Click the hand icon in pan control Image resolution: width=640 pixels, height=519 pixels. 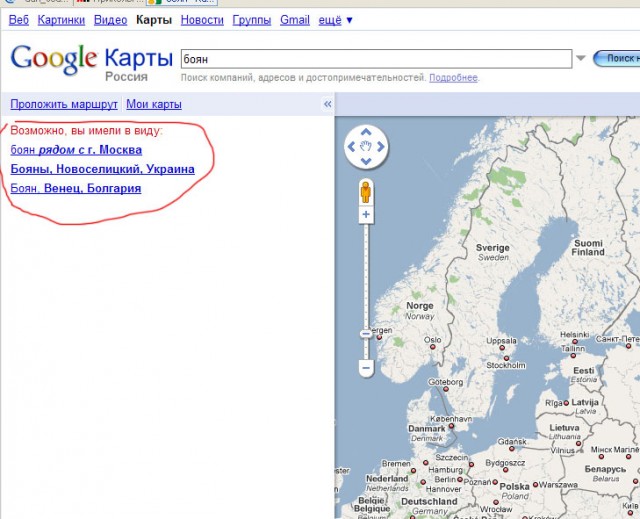366,146
